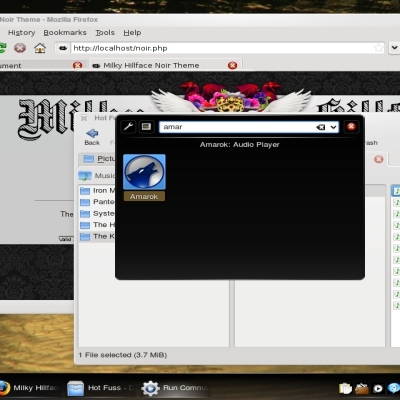Select the Syste... folder in Dolphin
The width and height of the screenshot is (400, 400).
coord(97,214)
